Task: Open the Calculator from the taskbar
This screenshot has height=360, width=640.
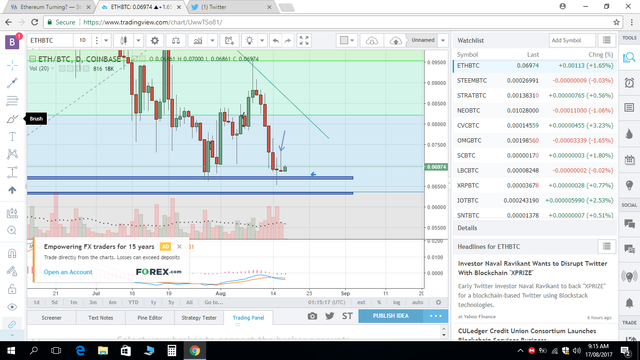Action: tap(172, 351)
